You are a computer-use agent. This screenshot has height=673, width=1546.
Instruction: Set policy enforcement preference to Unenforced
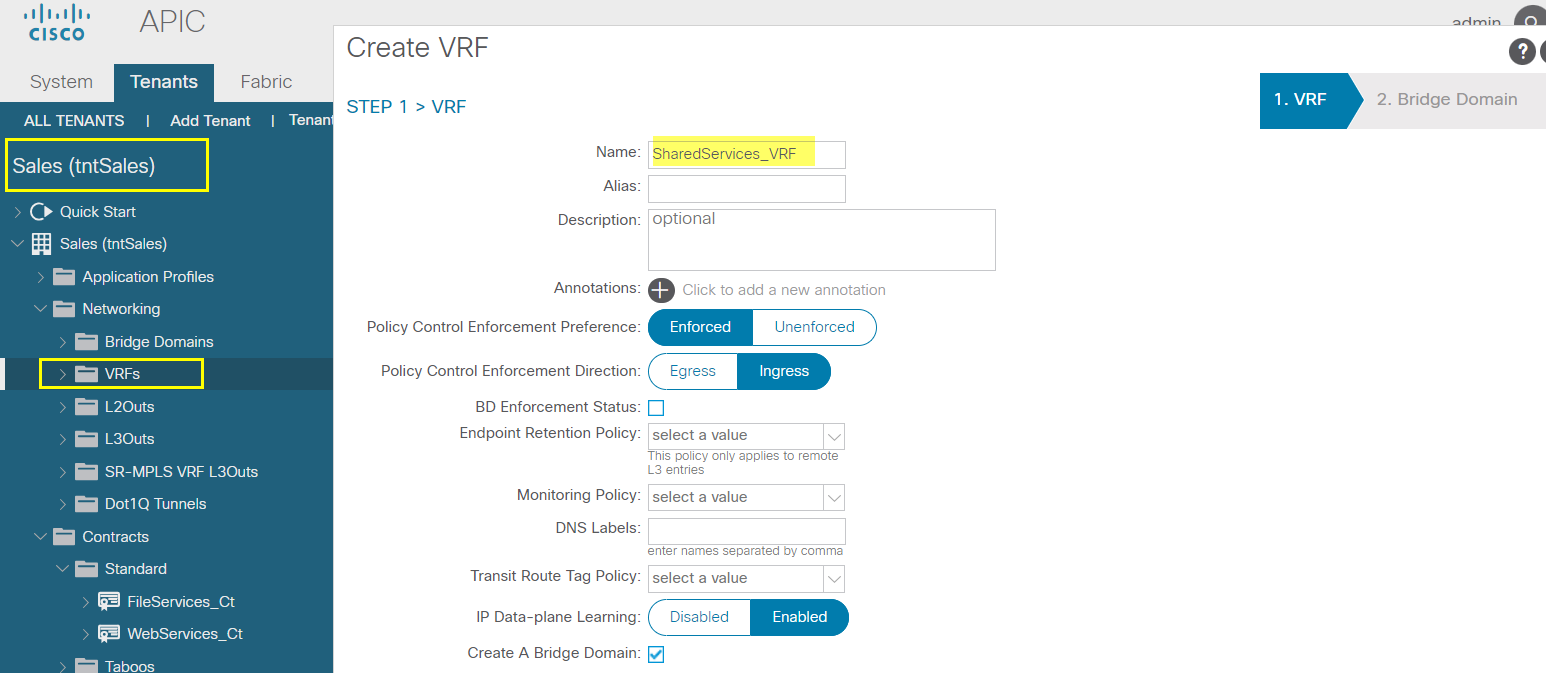tap(814, 327)
